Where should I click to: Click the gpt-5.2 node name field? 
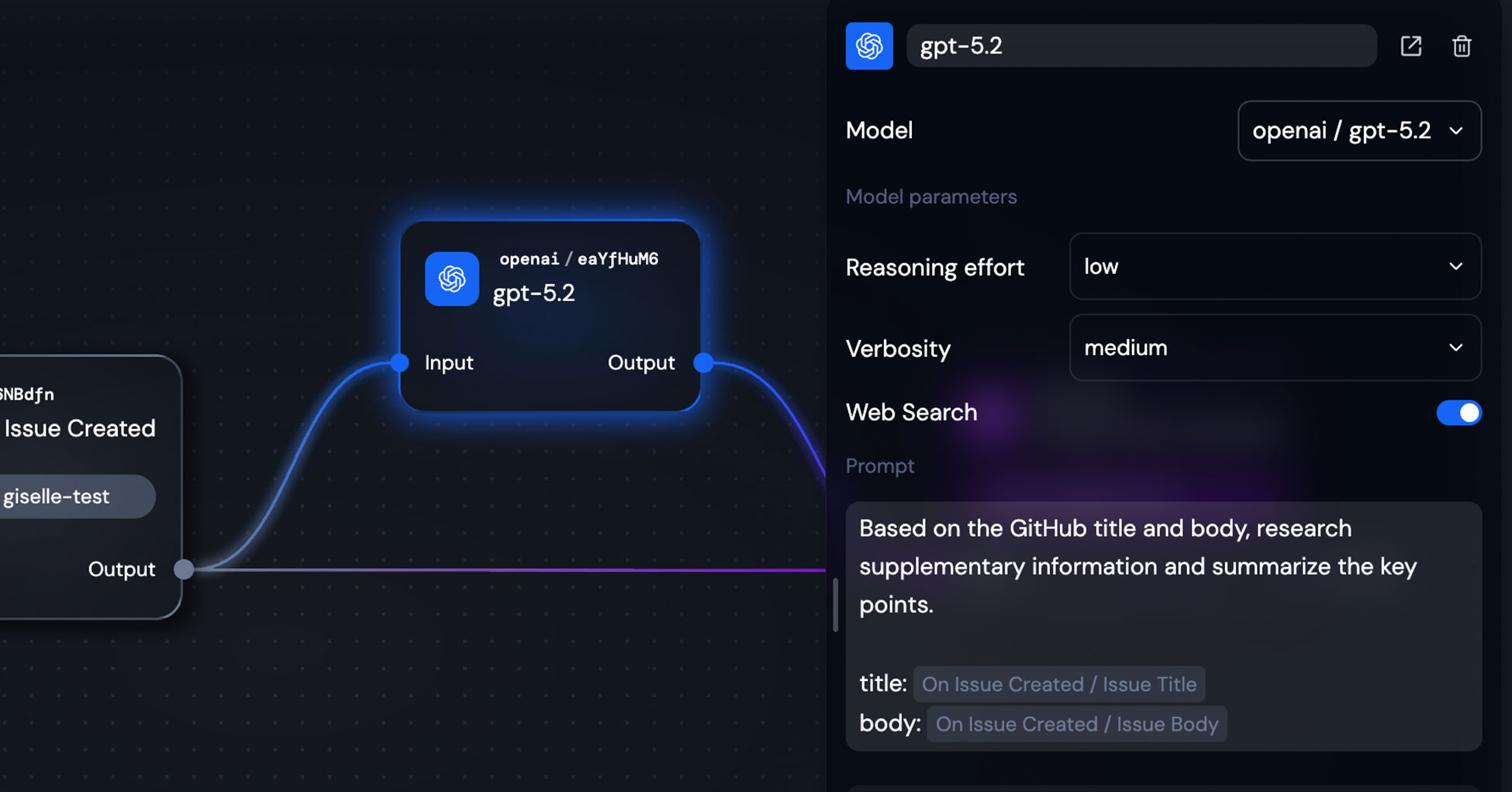coord(1140,46)
